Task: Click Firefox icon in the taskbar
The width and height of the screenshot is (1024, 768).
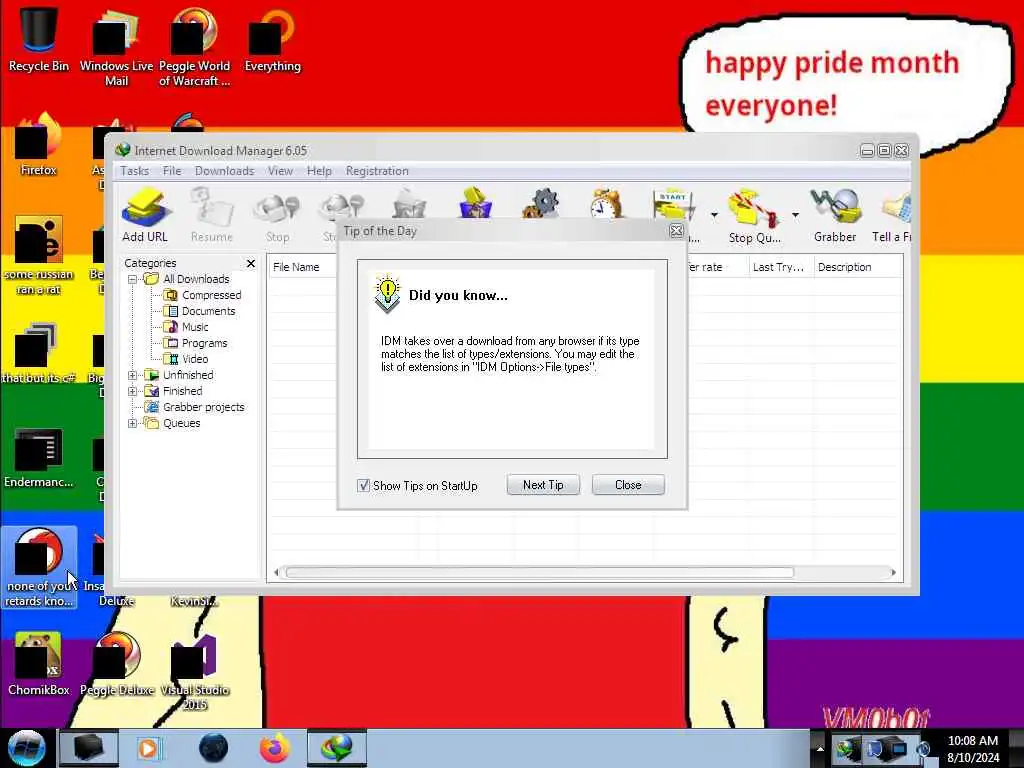Action: (275, 748)
